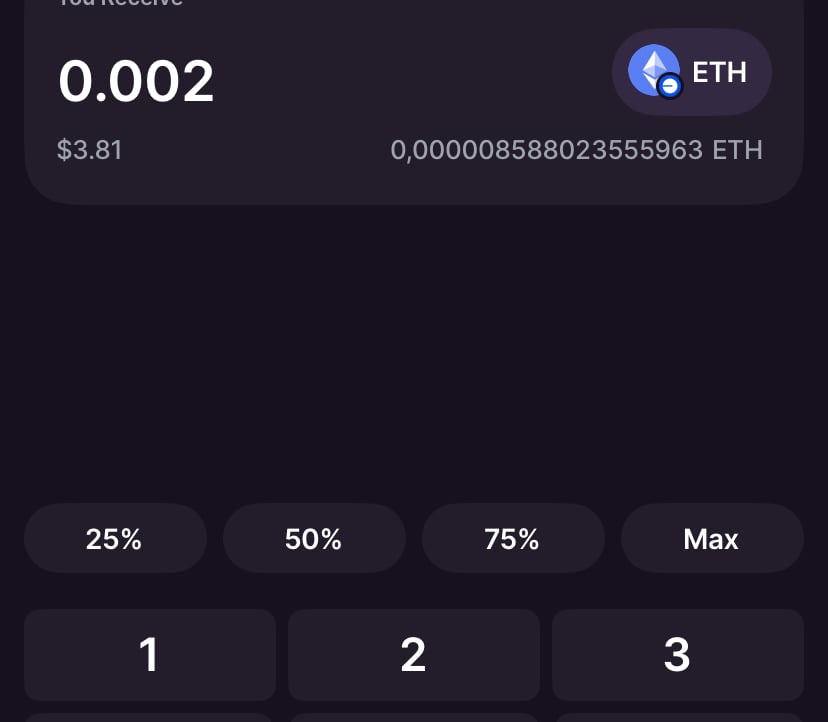Click the Ethereum diamond logo icon

click(x=654, y=70)
